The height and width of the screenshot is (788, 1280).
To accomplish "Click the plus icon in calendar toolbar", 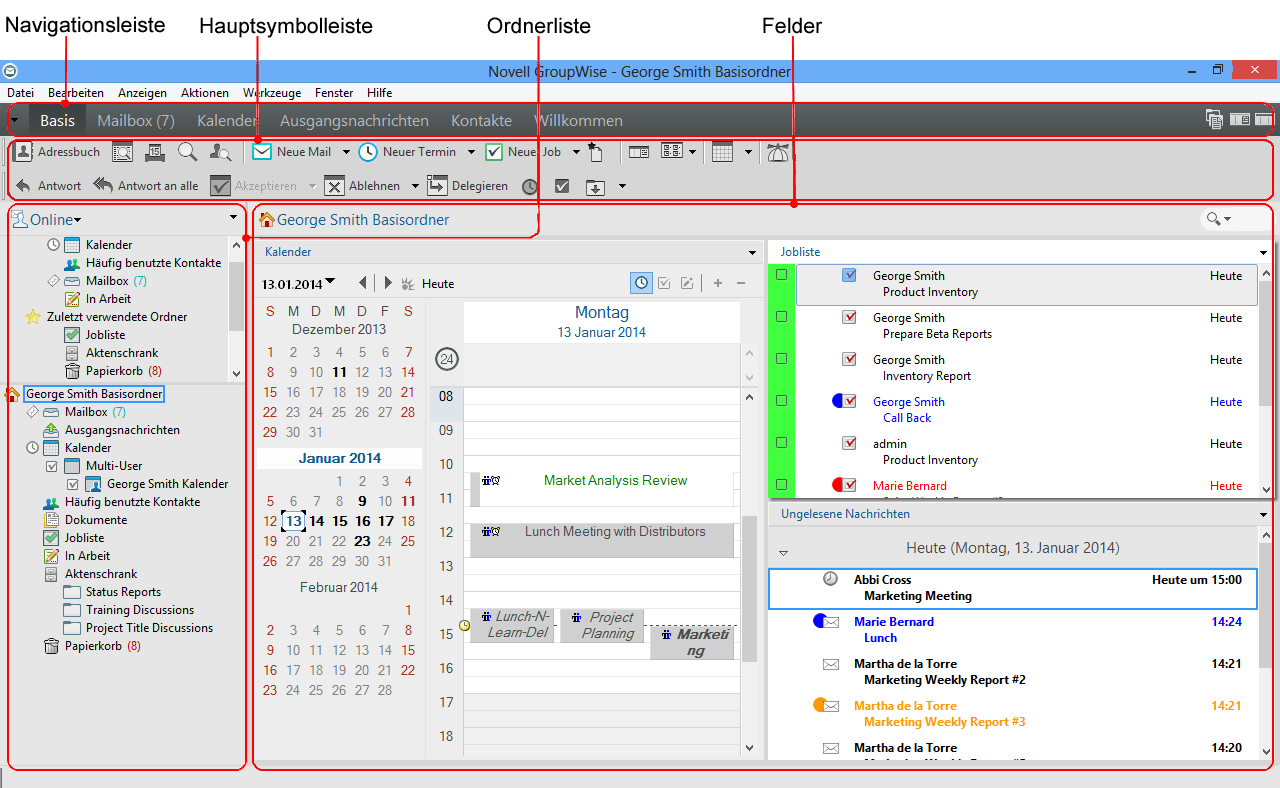I will (x=717, y=283).
